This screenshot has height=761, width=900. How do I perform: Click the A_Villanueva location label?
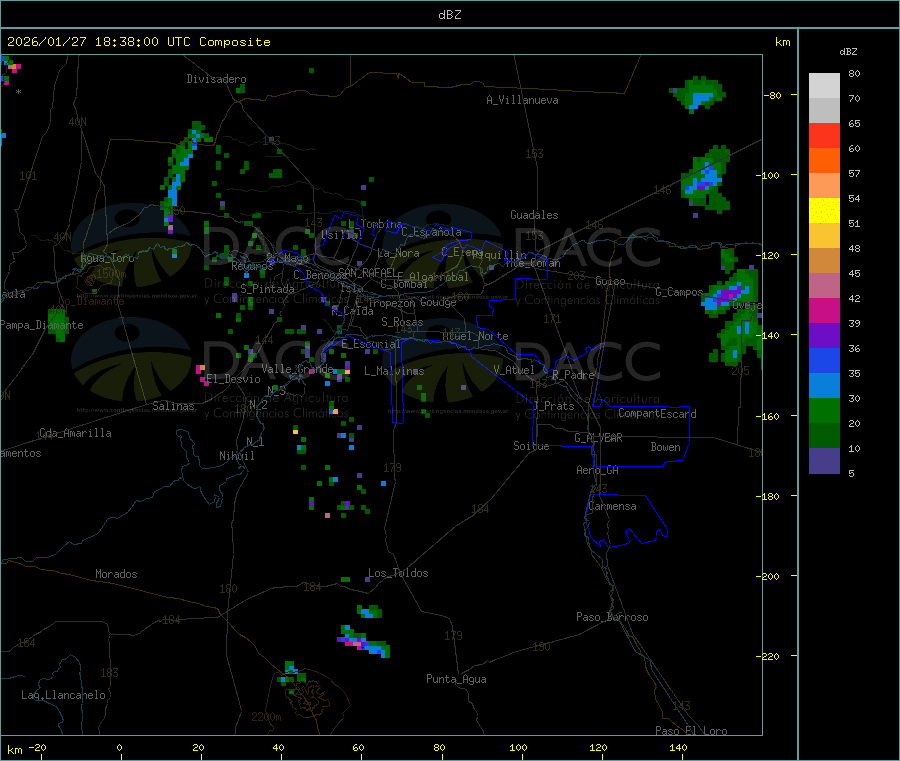tap(522, 100)
